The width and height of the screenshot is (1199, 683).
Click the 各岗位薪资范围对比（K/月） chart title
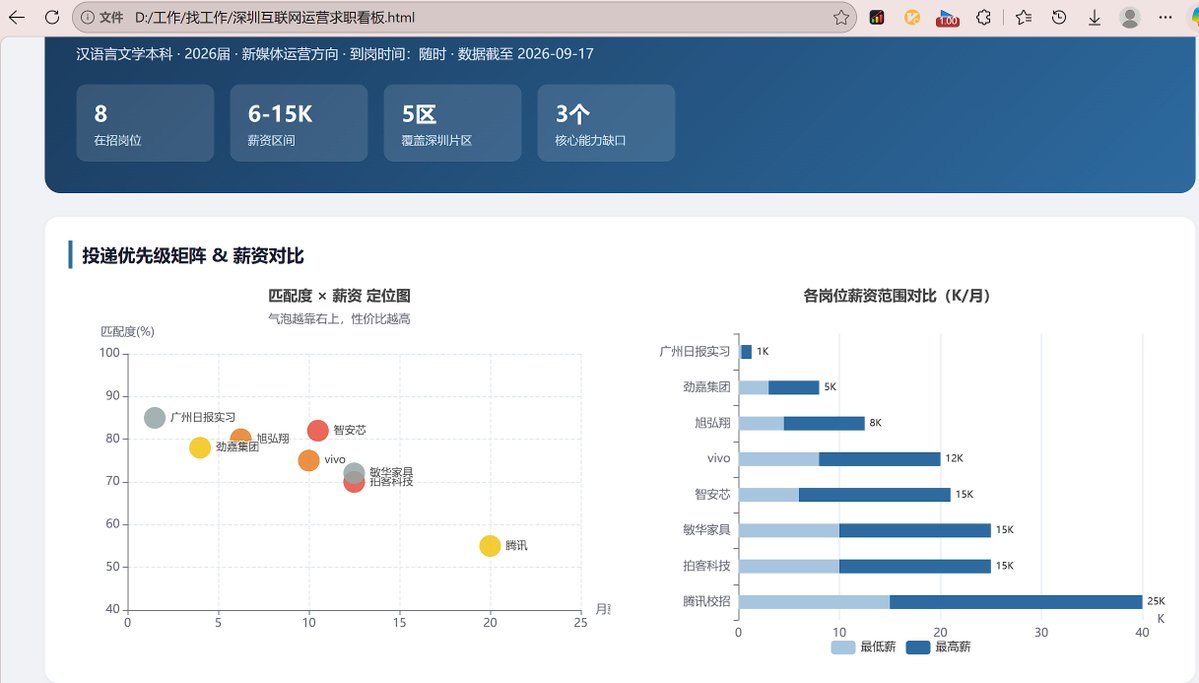point(896,296)
